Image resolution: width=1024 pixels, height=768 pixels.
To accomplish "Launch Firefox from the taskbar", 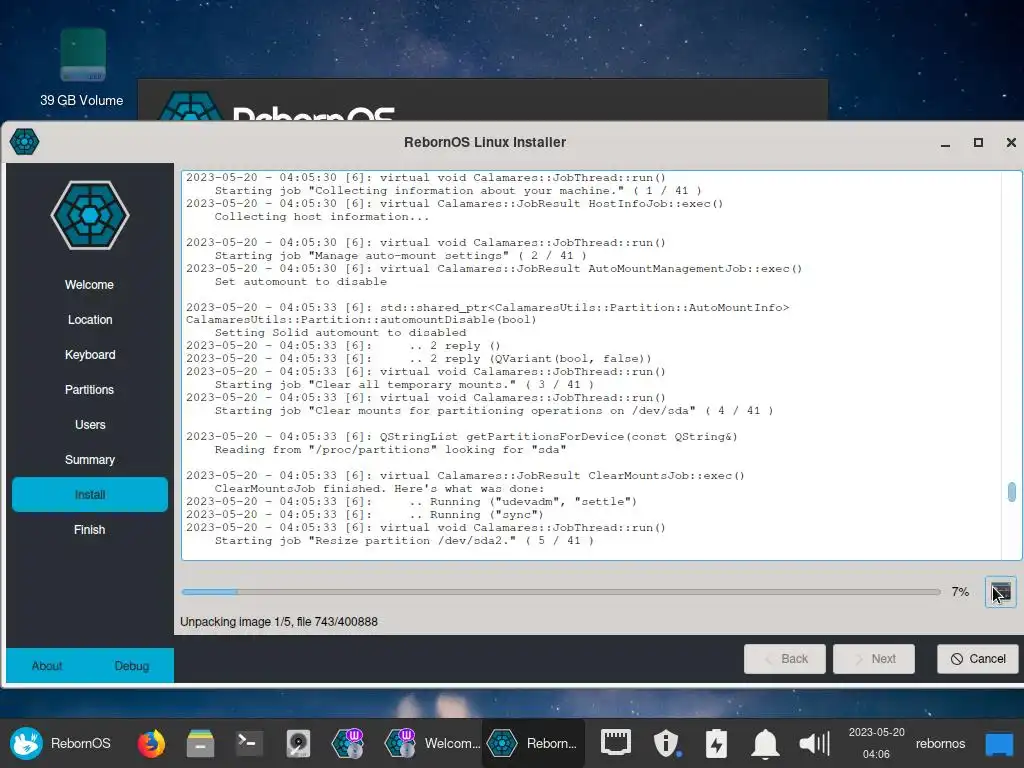I will [151, 743].
